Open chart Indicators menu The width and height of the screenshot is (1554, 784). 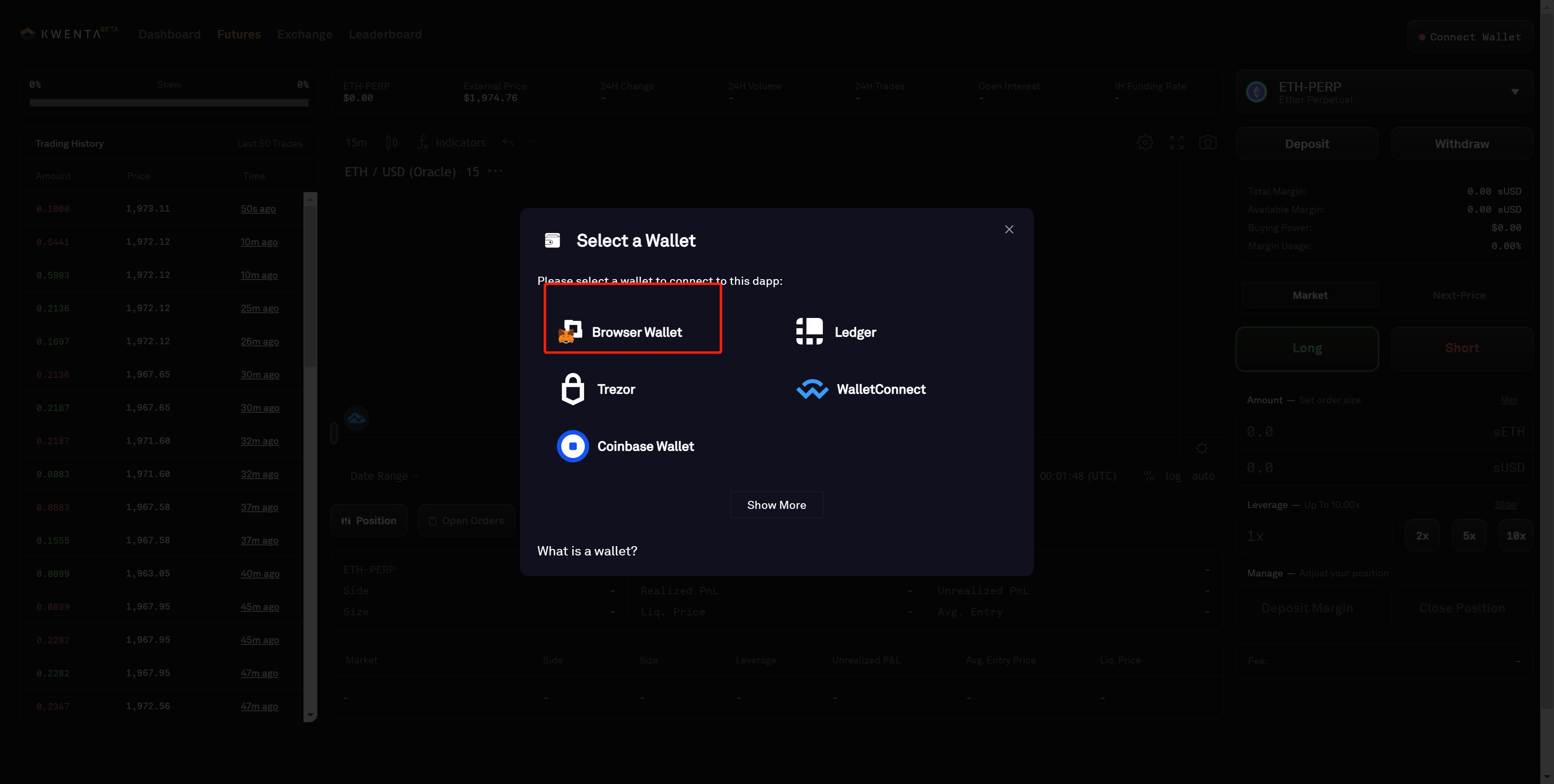[451, 142]
